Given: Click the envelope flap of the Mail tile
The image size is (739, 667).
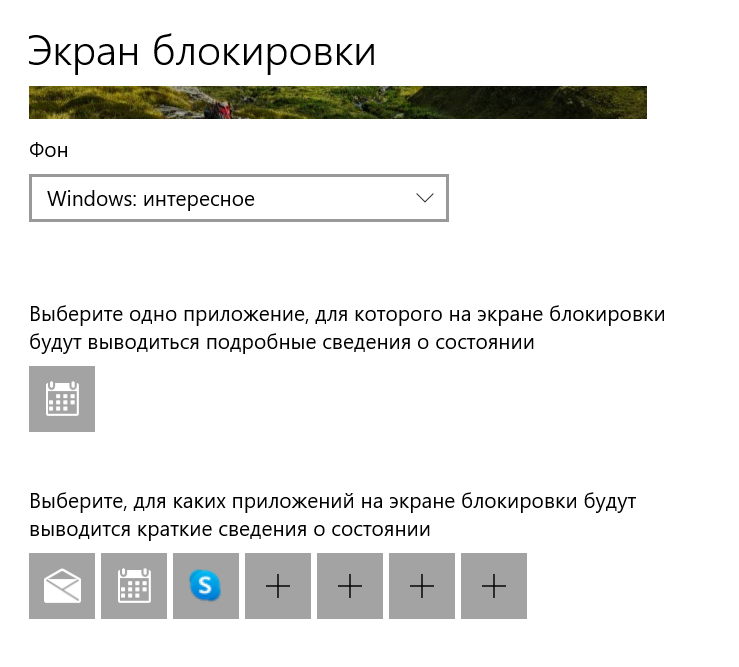Looking at the screenshot, I should coord(62,576).
